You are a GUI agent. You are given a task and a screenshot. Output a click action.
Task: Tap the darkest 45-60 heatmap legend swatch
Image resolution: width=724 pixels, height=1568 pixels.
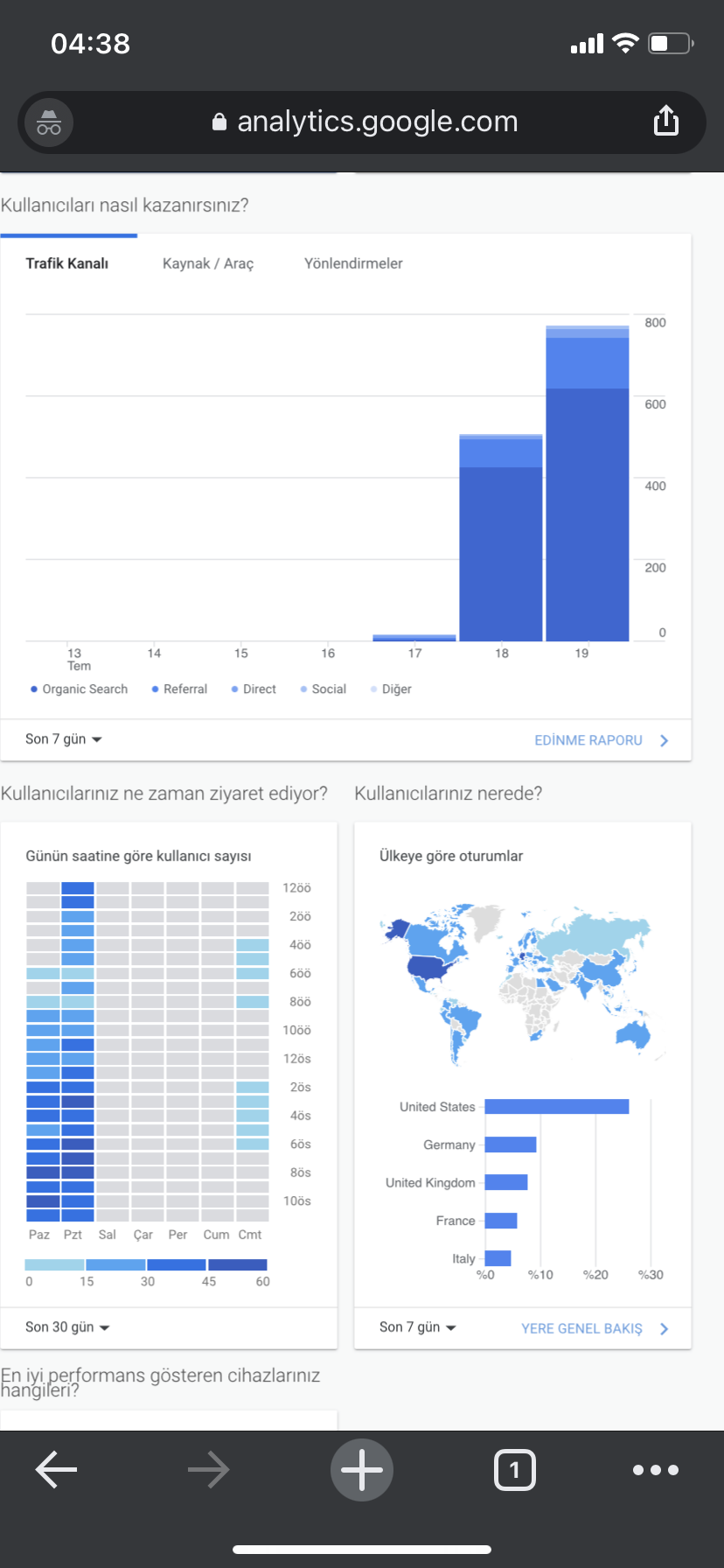point(238,1264)
